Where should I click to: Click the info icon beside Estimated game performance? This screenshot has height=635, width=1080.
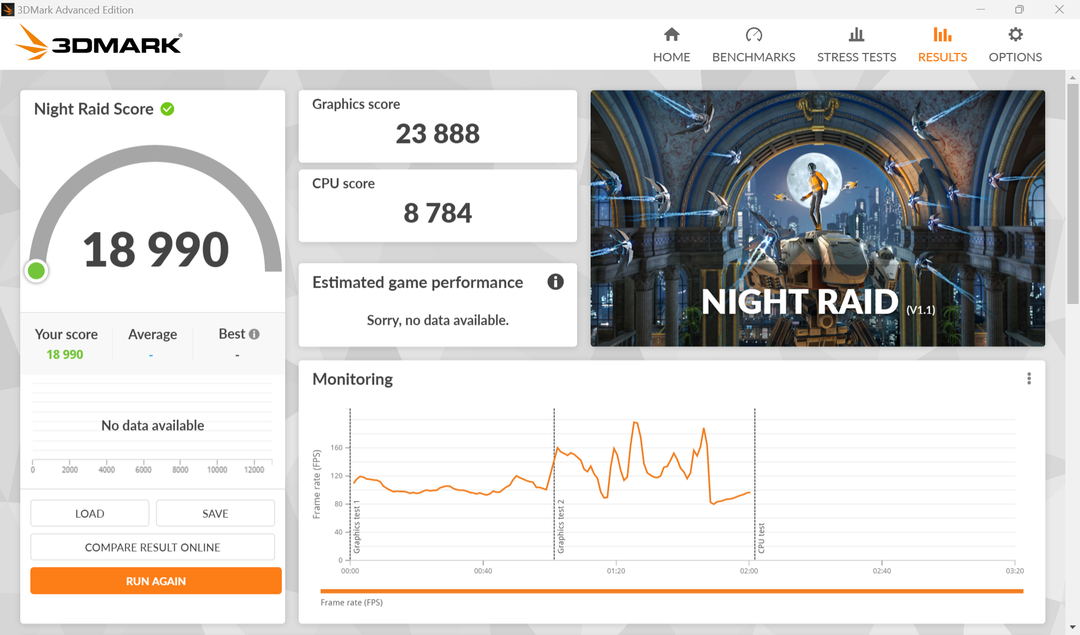pos(556,282)
